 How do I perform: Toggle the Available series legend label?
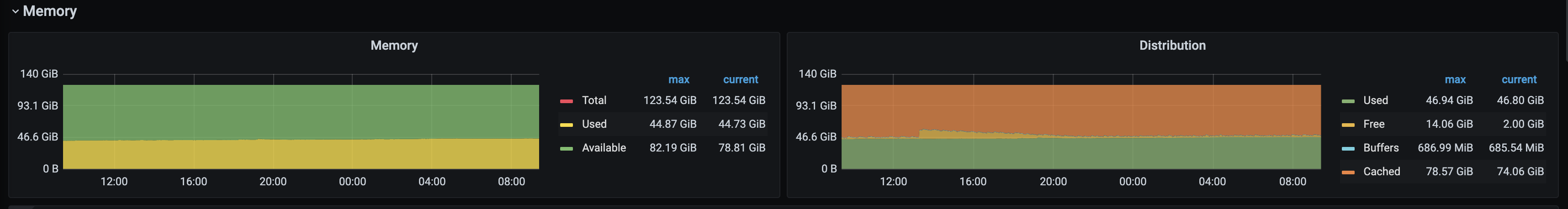[603, 148]
